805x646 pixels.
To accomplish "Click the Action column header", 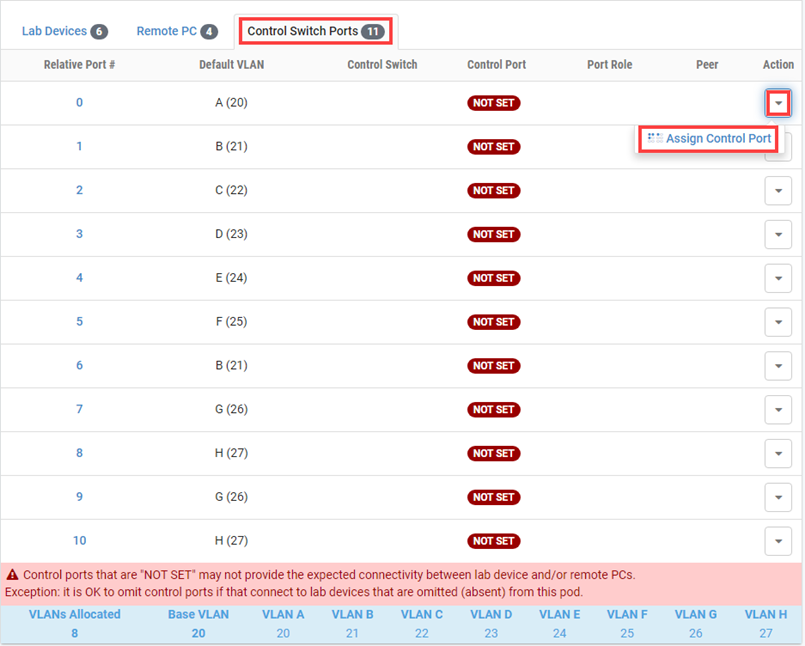I will pyautogui.click(x=778, y=65).
